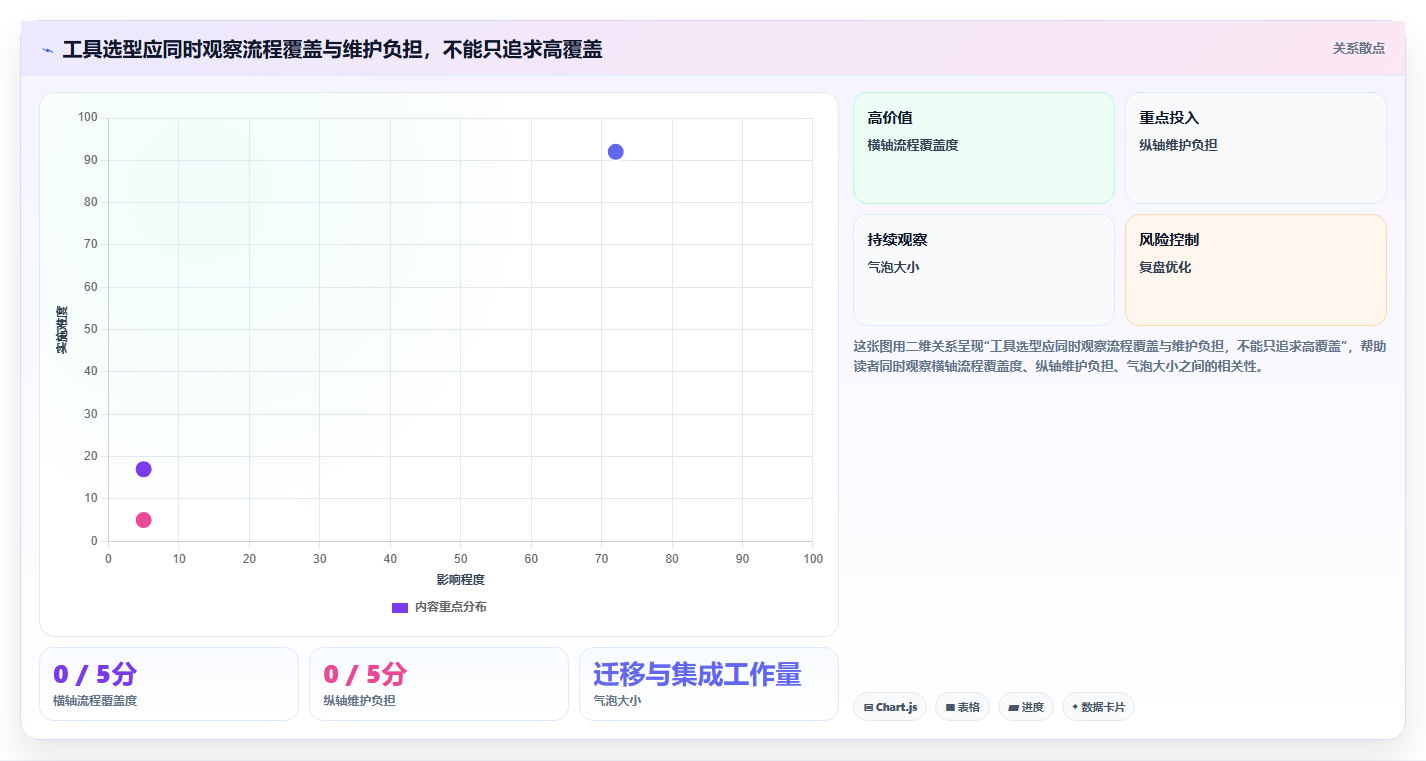The height and width of the screenshot is (761, 1426).
Task: Click the pink data point at the bottom left of the chart
Action: point(143,520)
